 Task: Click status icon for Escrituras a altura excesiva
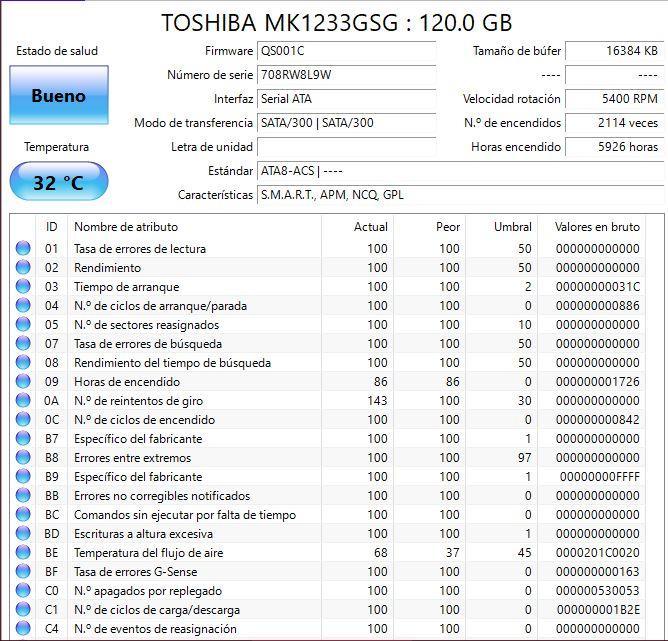(23, 533)
